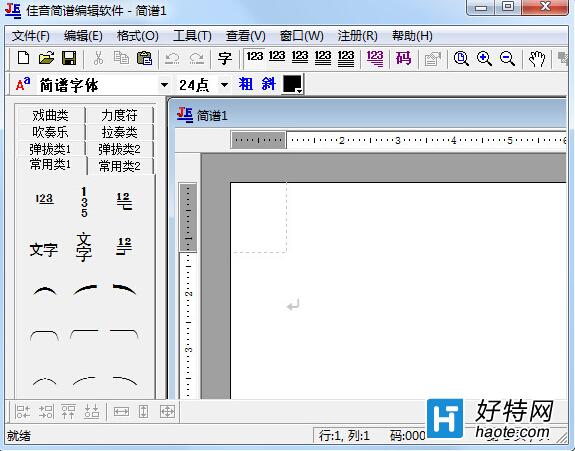Open a file with the folder icon

click(x=46, y=58)
